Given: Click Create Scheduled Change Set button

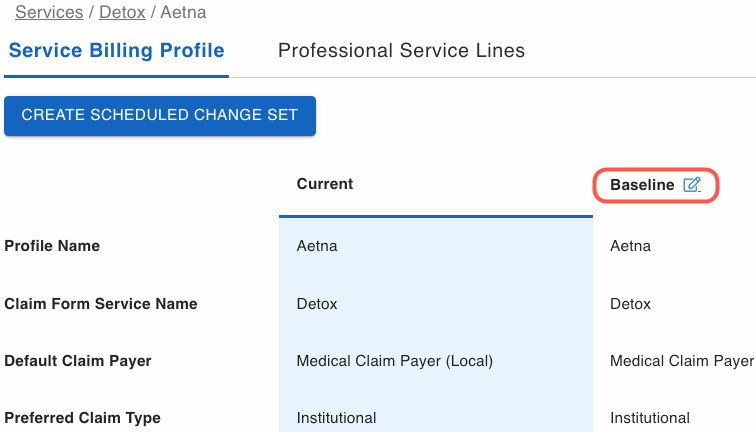Looking at the screenshot, I should pos(160,116).
